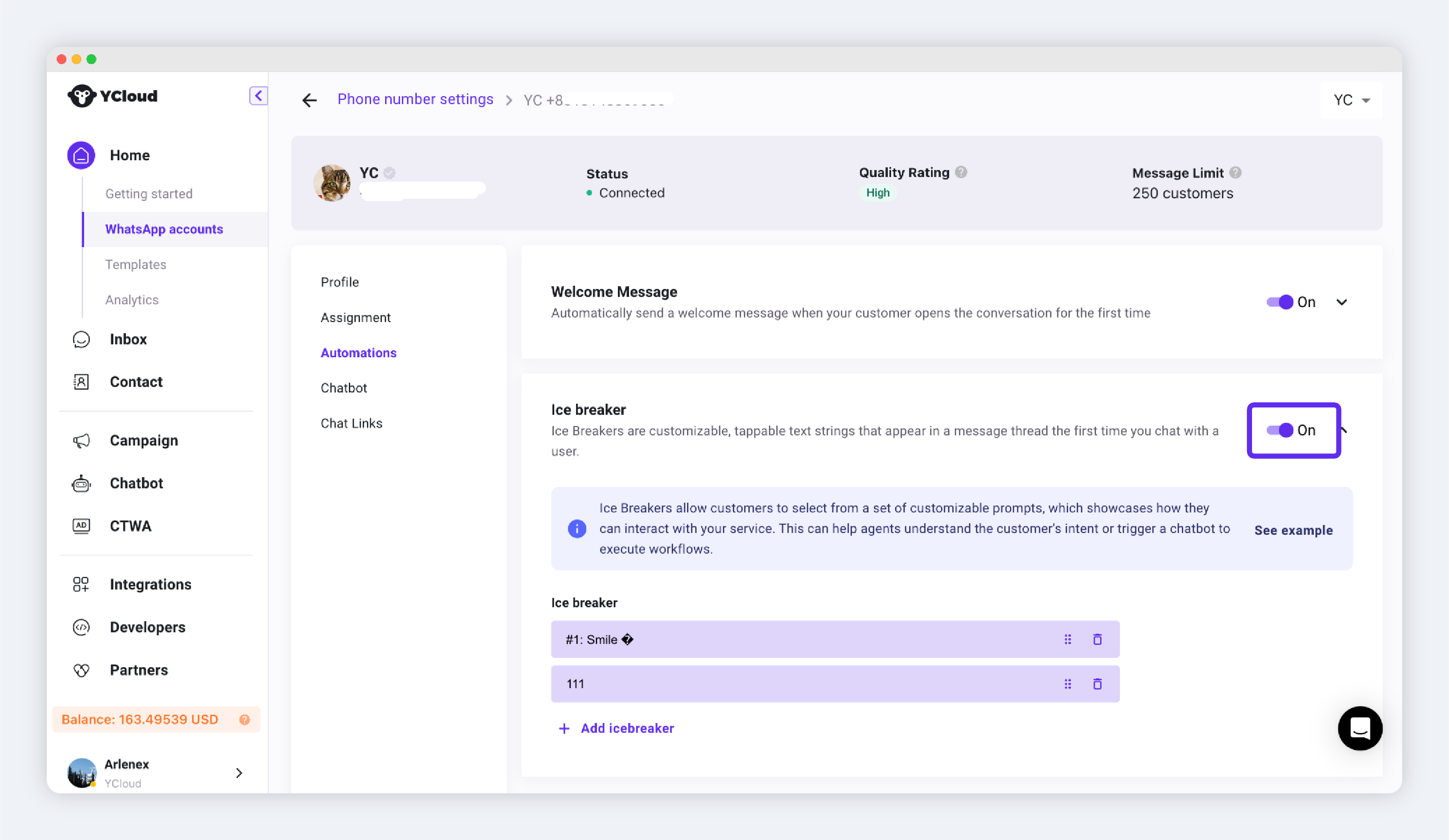Click the trash icon for ice breaker '111'
Viewport: 1449px width, 840px height.
pyautogui.click(x=1097, y=683)
